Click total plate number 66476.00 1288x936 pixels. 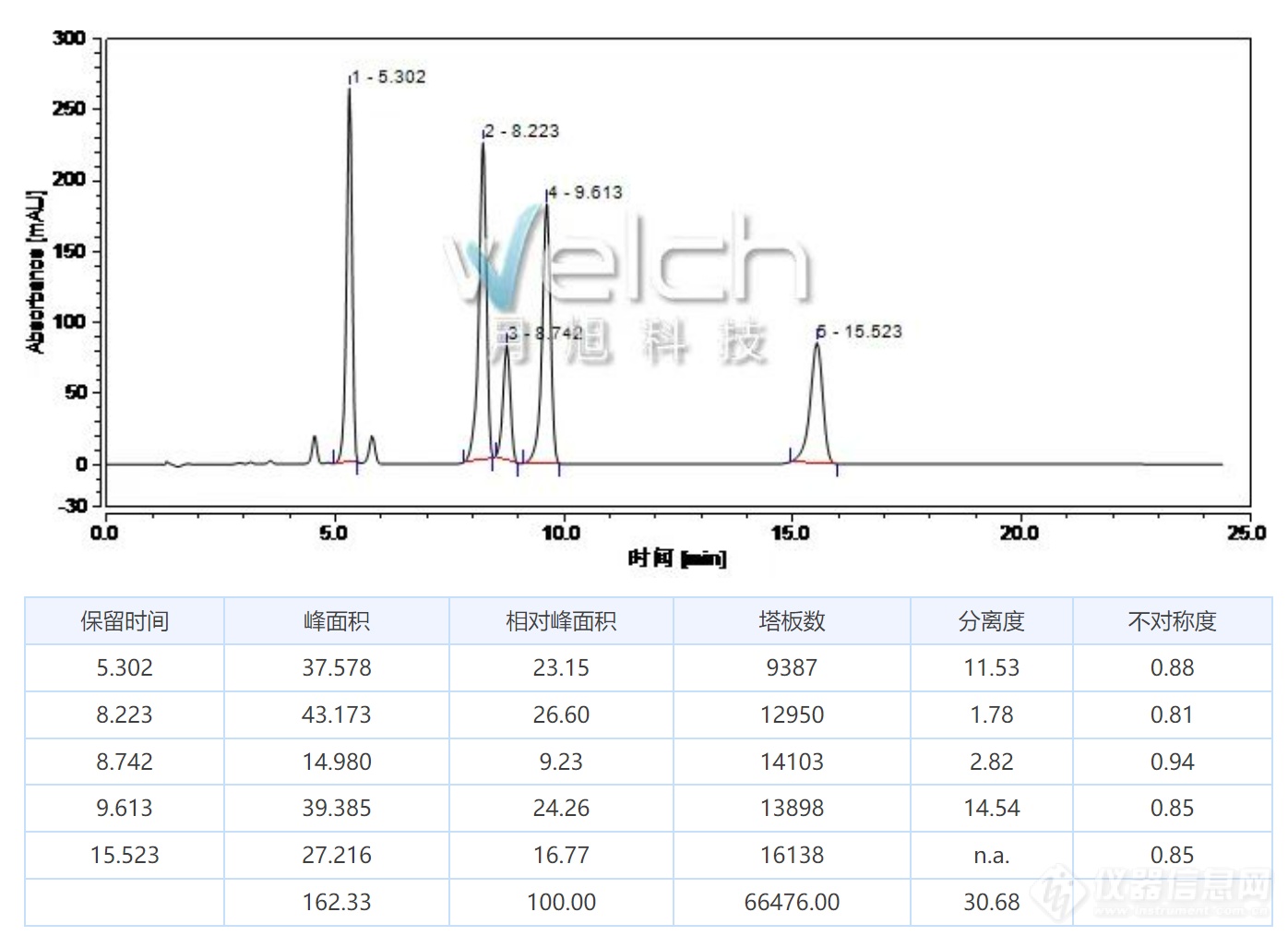coord(792,902)
